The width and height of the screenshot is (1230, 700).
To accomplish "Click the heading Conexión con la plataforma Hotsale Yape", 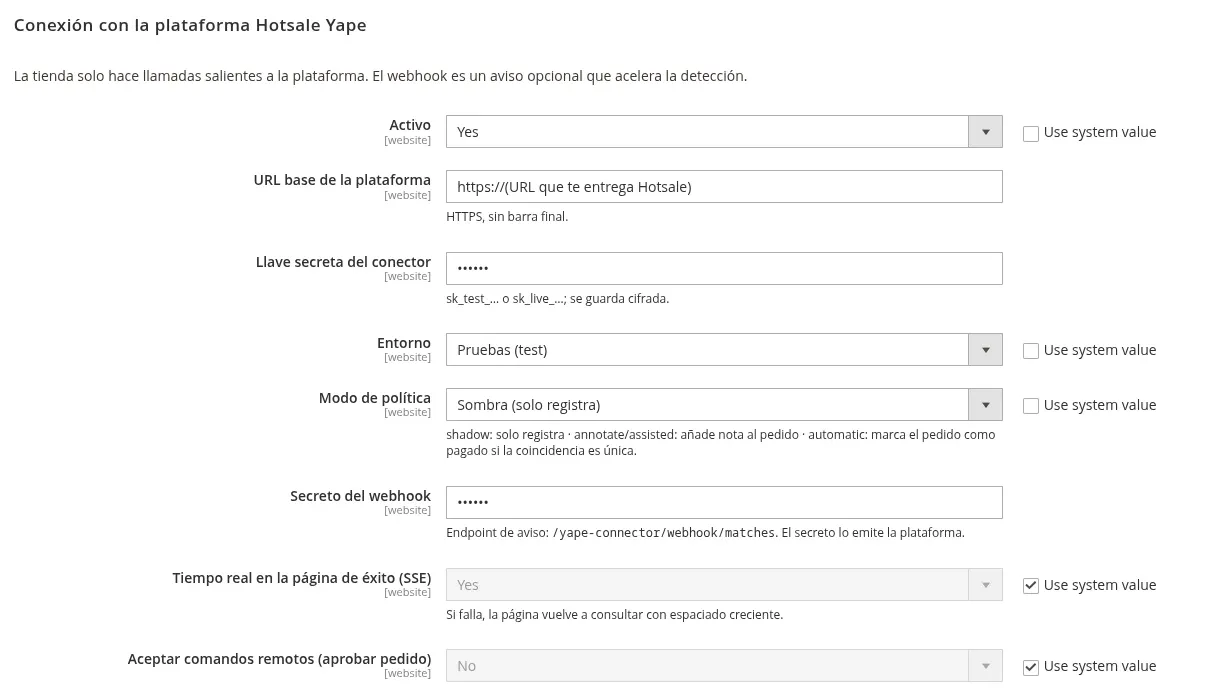I will tap(190, 26).
